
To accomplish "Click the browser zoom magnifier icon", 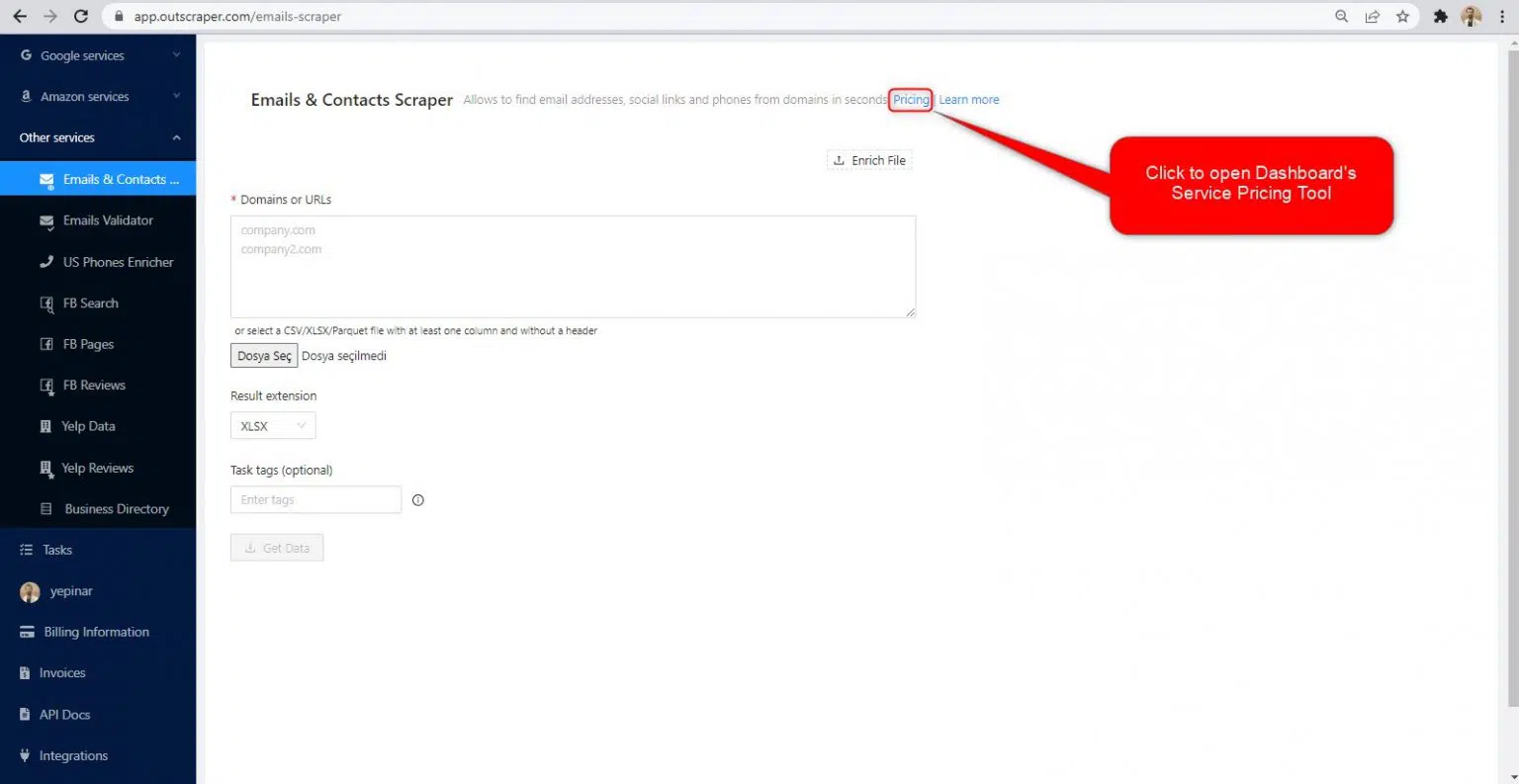I will [1341, 16].
